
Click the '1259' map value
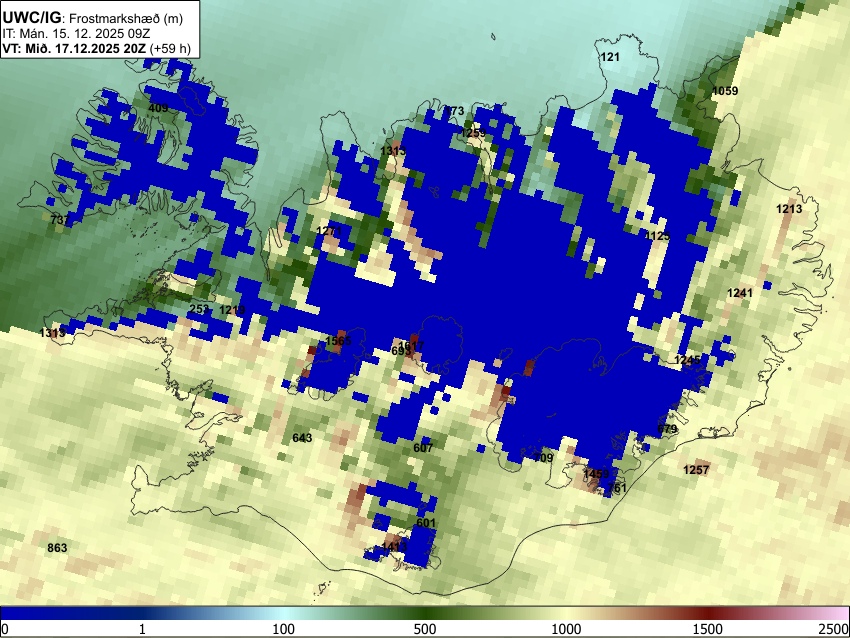tap(473, 133)
